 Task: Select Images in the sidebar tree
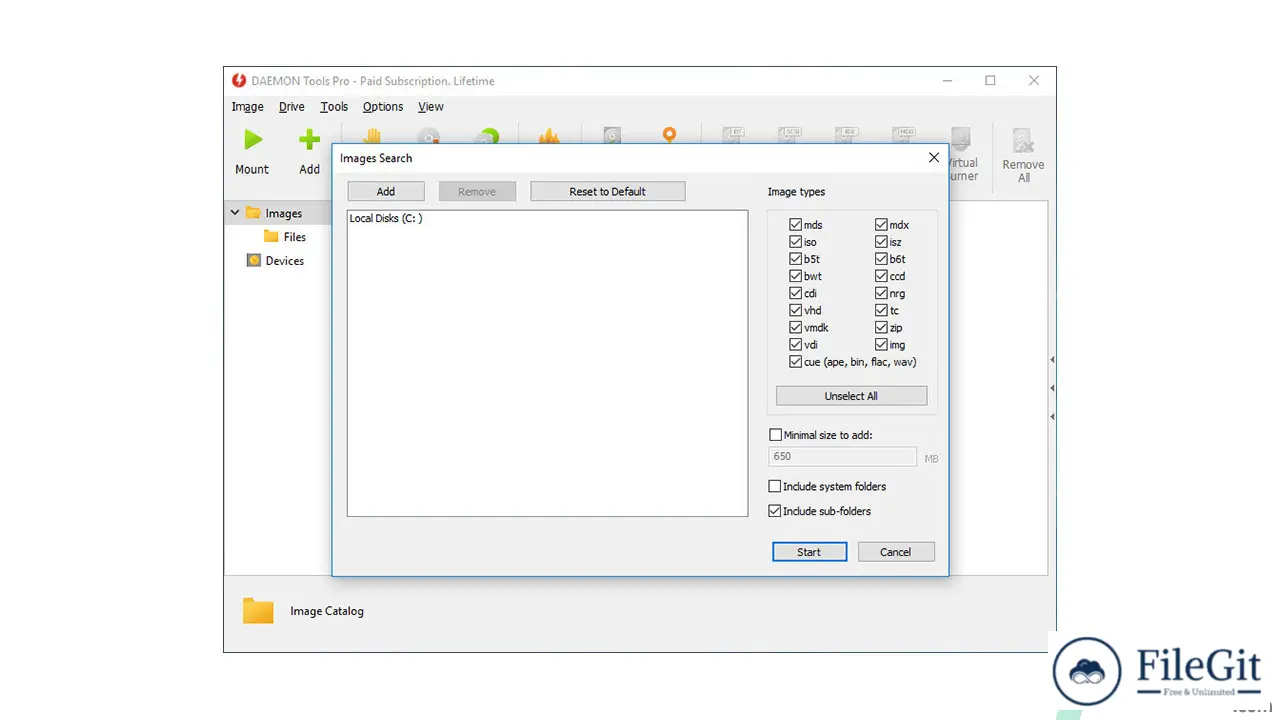pos(284,213)
